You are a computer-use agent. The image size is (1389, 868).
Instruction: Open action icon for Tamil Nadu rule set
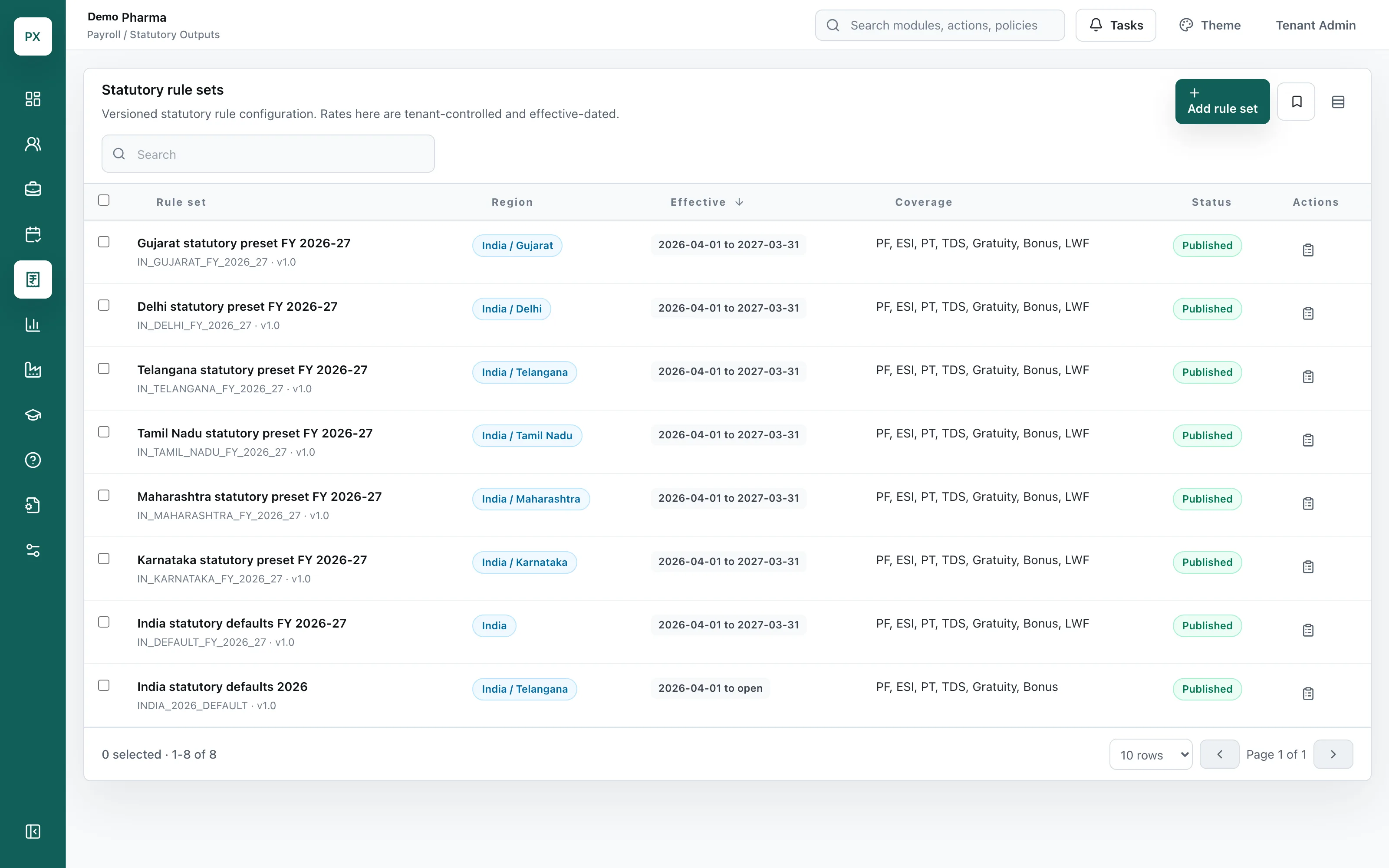[x=1308, y=441]
